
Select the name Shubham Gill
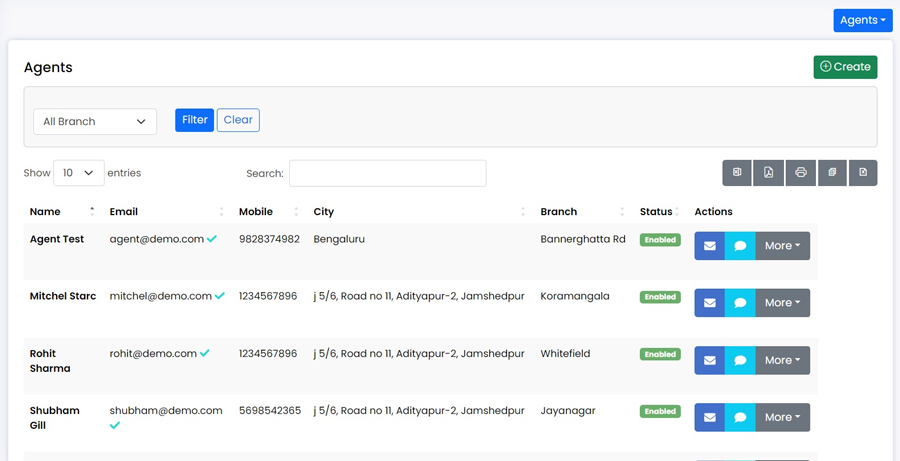coord(55,418)
